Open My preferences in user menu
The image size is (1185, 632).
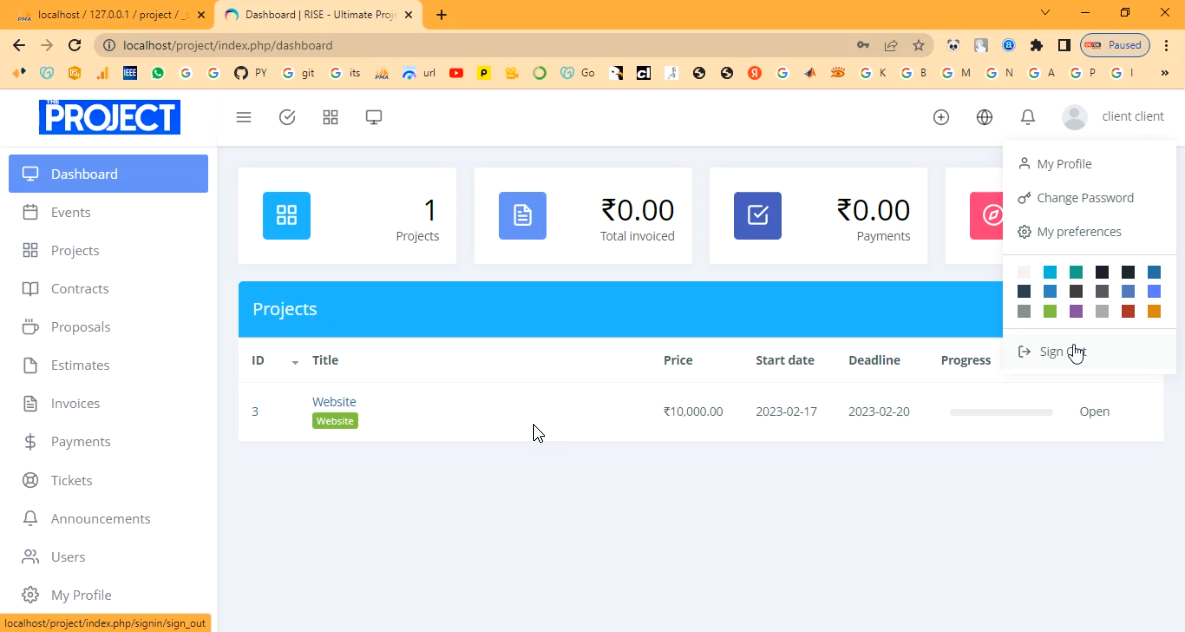[x=1078, y=232]
